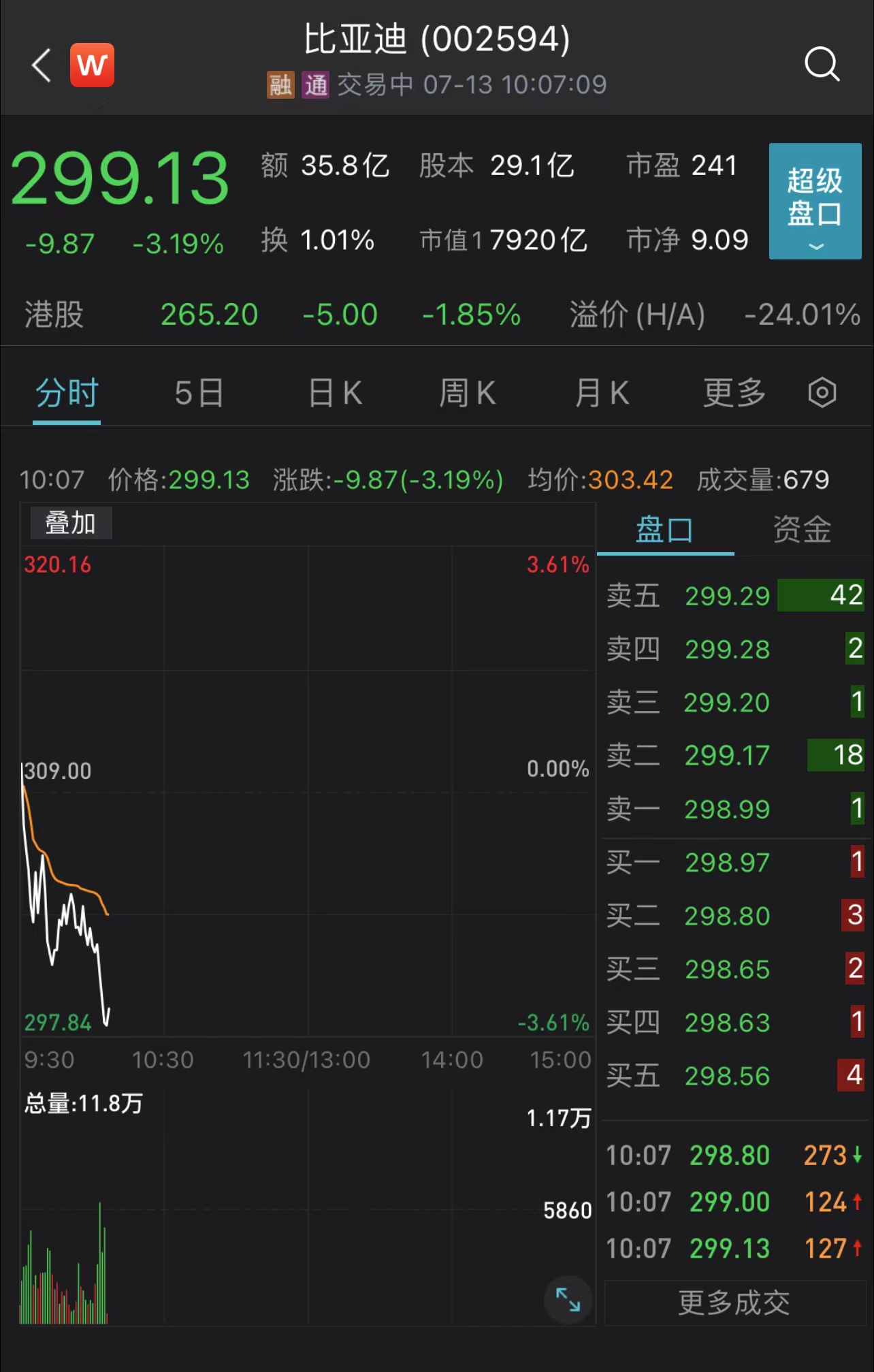874x1372 pixels.
Task: Open the 更多 chart period dropdown
Action: coord(734,393)
